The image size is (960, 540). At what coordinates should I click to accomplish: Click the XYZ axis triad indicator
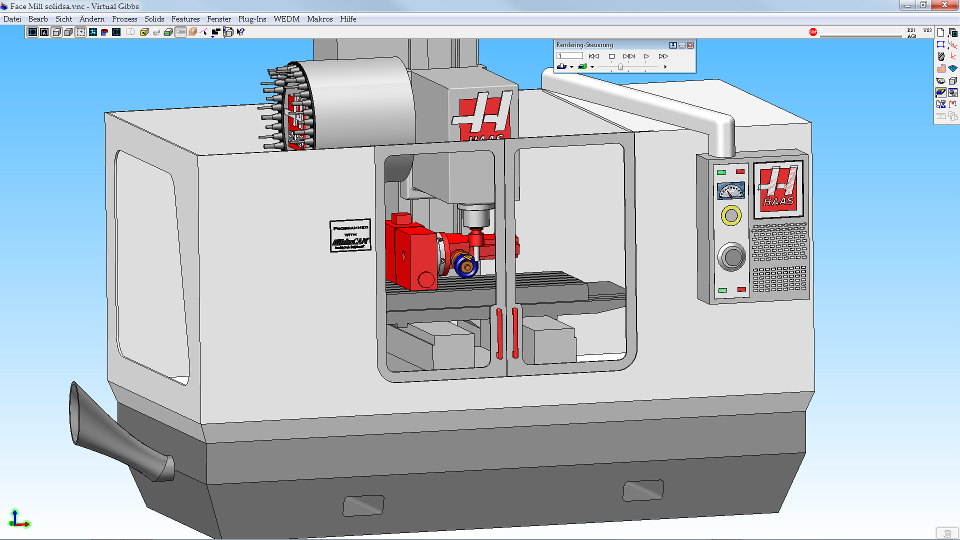18,519
